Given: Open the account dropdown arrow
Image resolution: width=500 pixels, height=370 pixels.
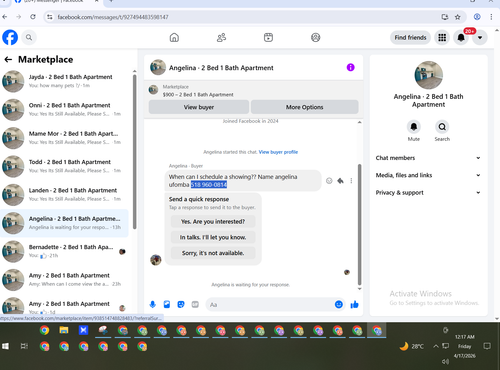Looking at the screenshot, I should tap(480, 38).
